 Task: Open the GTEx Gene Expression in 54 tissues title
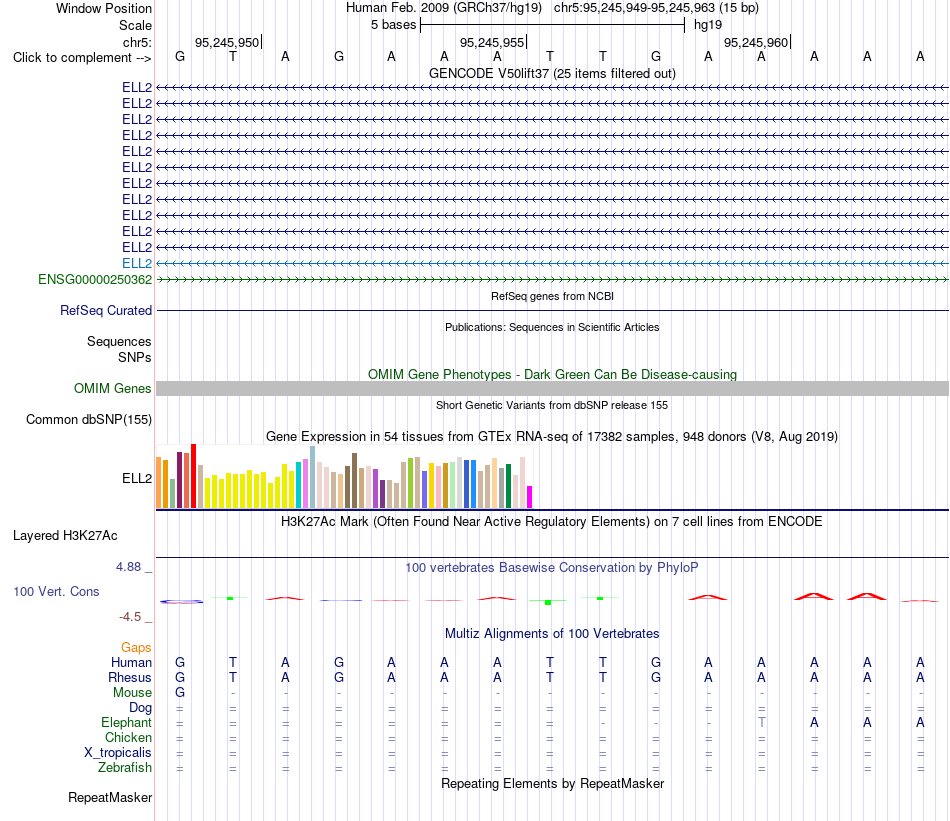[x=552, y=437]
